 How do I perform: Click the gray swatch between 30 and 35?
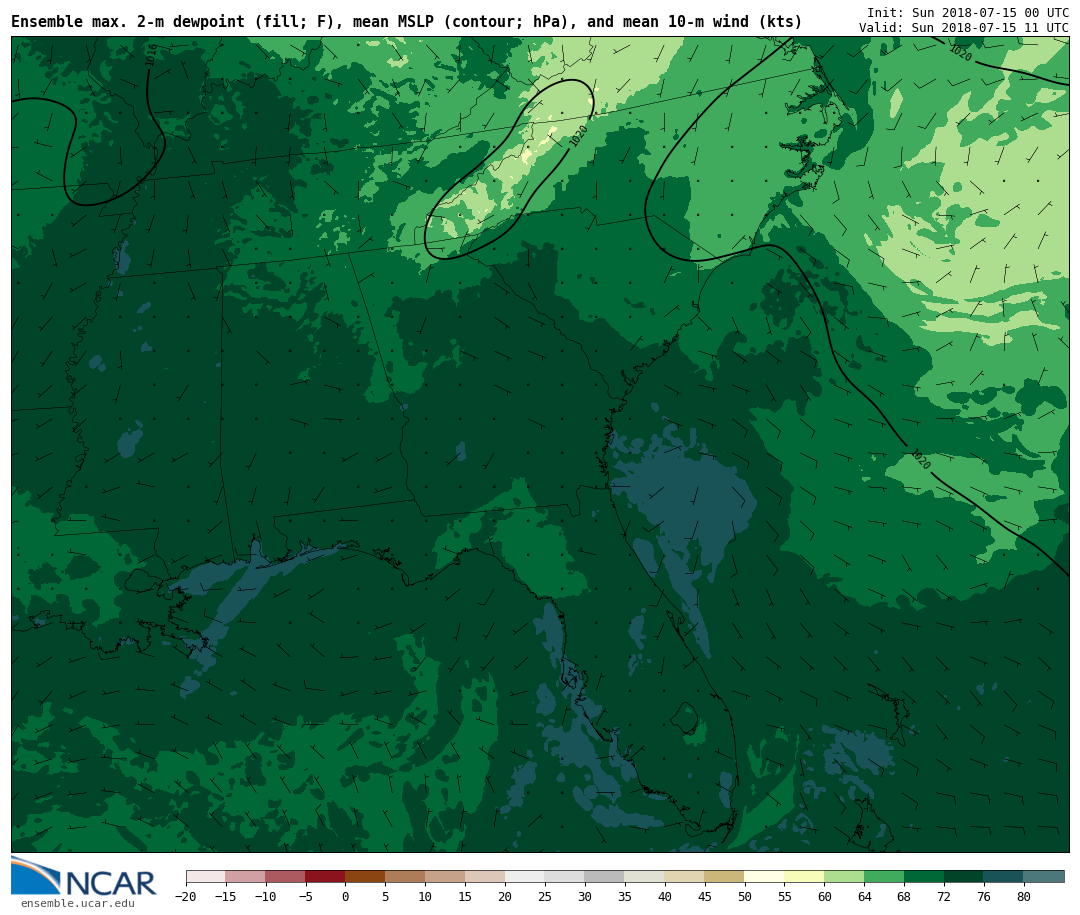click(x=604, y=877)
